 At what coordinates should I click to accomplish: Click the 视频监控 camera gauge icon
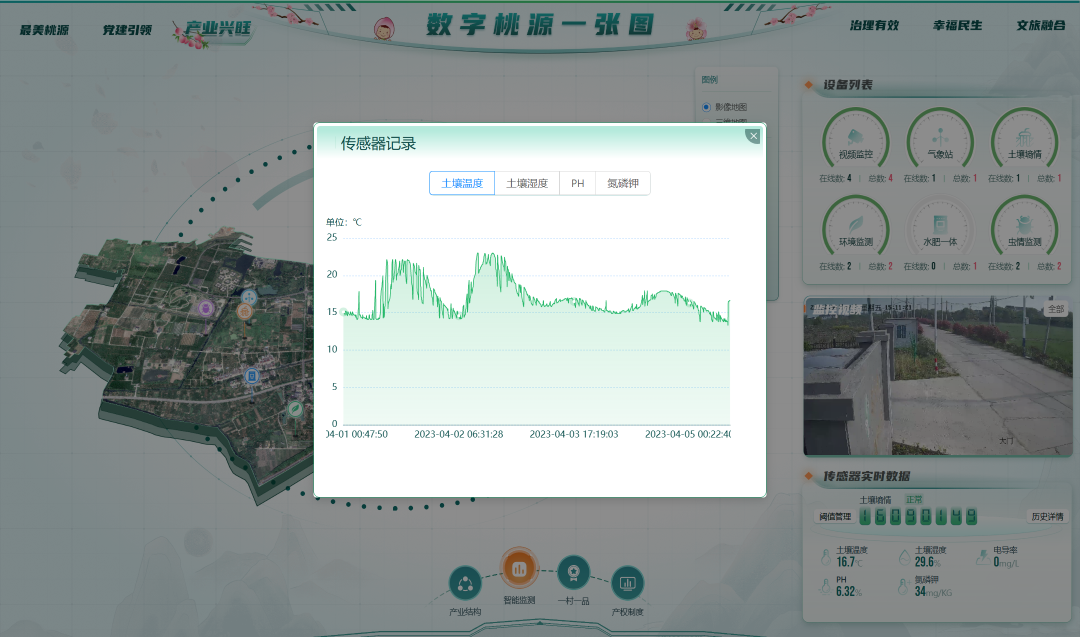pos(855,137)
